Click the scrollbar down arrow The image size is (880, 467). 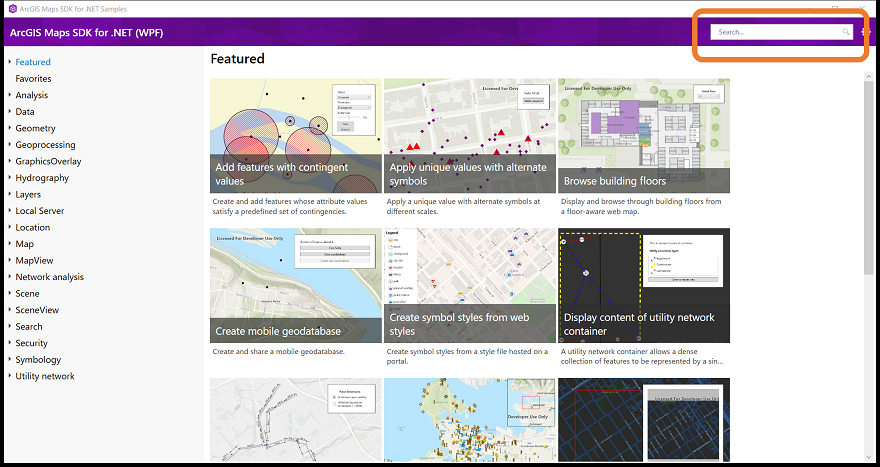(871, 457)
